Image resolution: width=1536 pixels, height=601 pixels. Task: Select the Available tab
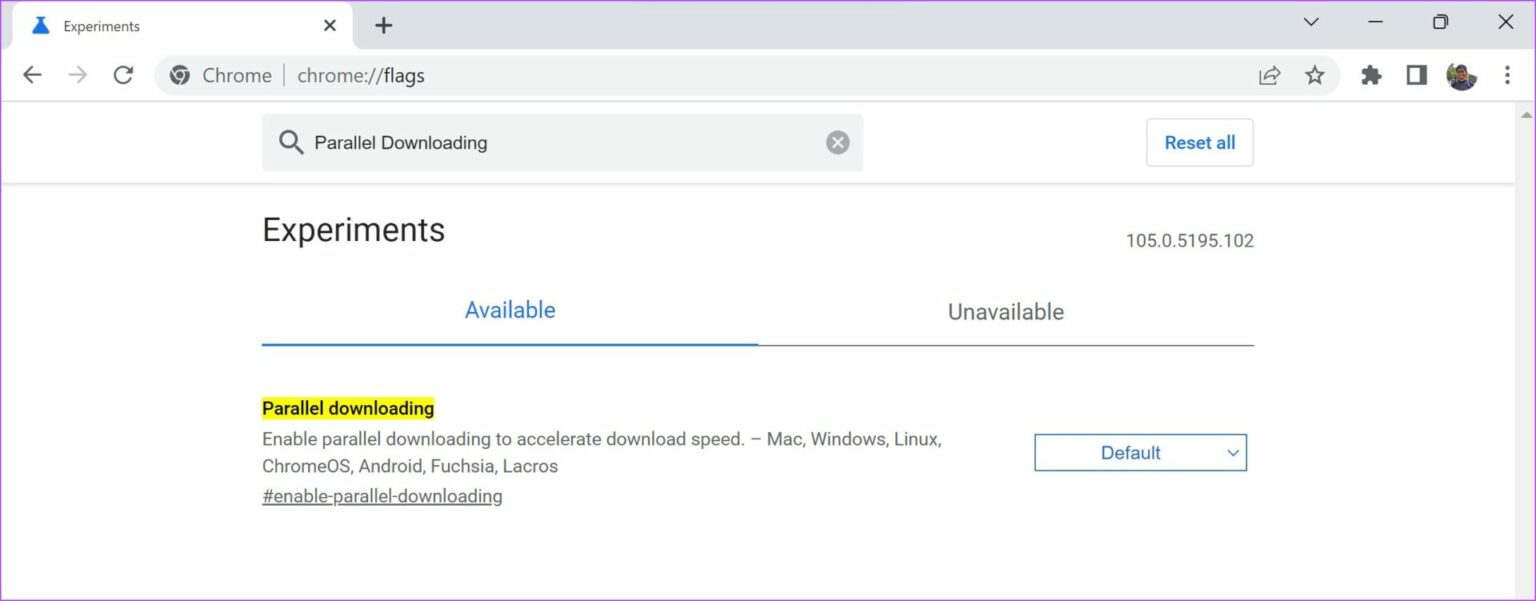pyautogui.click(x=510, y=310)
